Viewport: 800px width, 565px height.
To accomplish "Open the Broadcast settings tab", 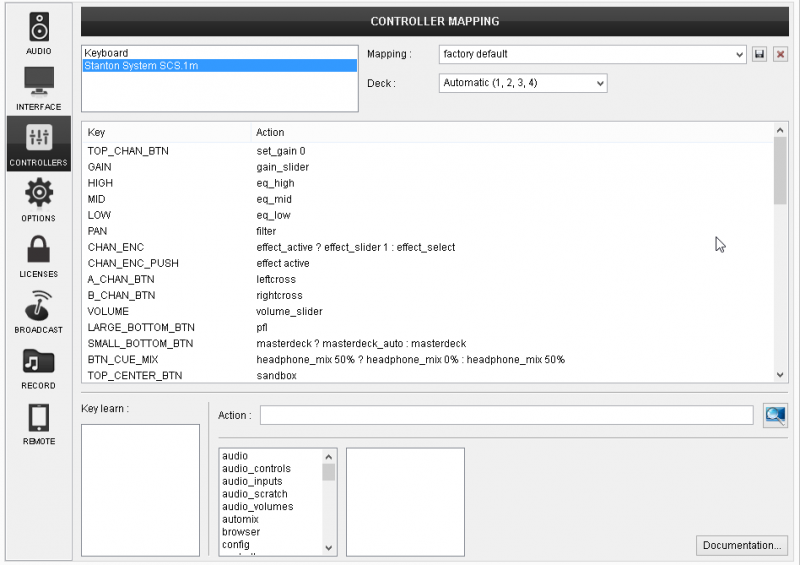I will 39,311.
